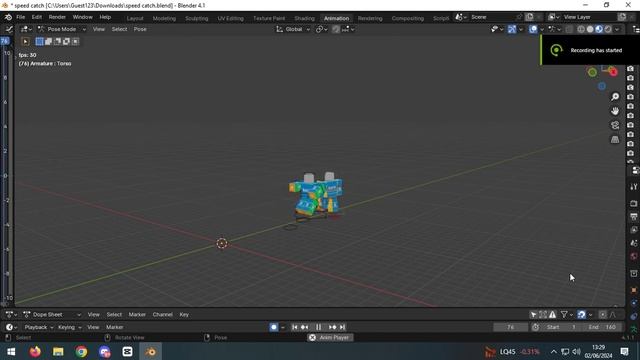
Task: Click the Blender logo menu icon
Action: coord(8,17)
